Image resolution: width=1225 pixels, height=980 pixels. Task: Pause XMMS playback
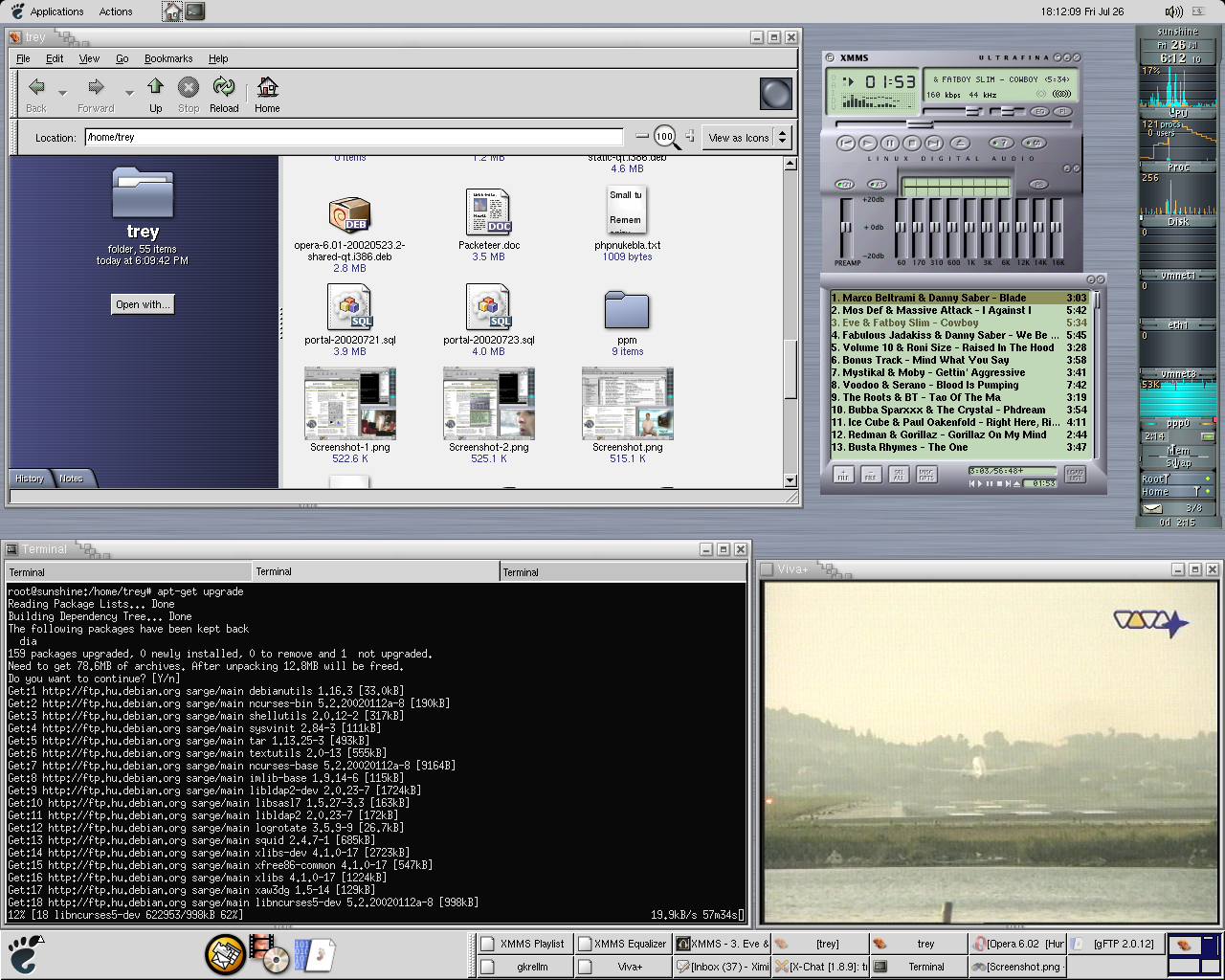pyautogui.click(x=889, y=143)
